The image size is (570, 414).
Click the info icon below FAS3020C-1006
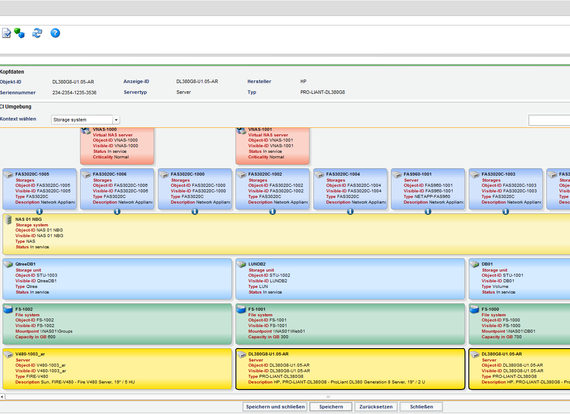tap(117, 212)
